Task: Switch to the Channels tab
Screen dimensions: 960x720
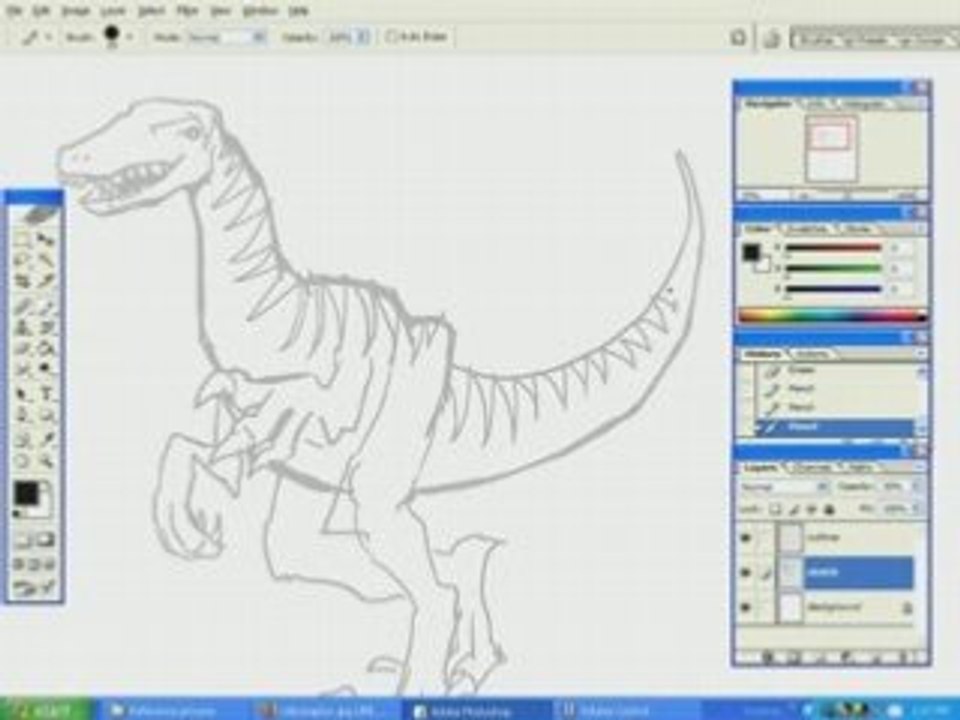Action: pyautogui.click(x=812, y=468)
